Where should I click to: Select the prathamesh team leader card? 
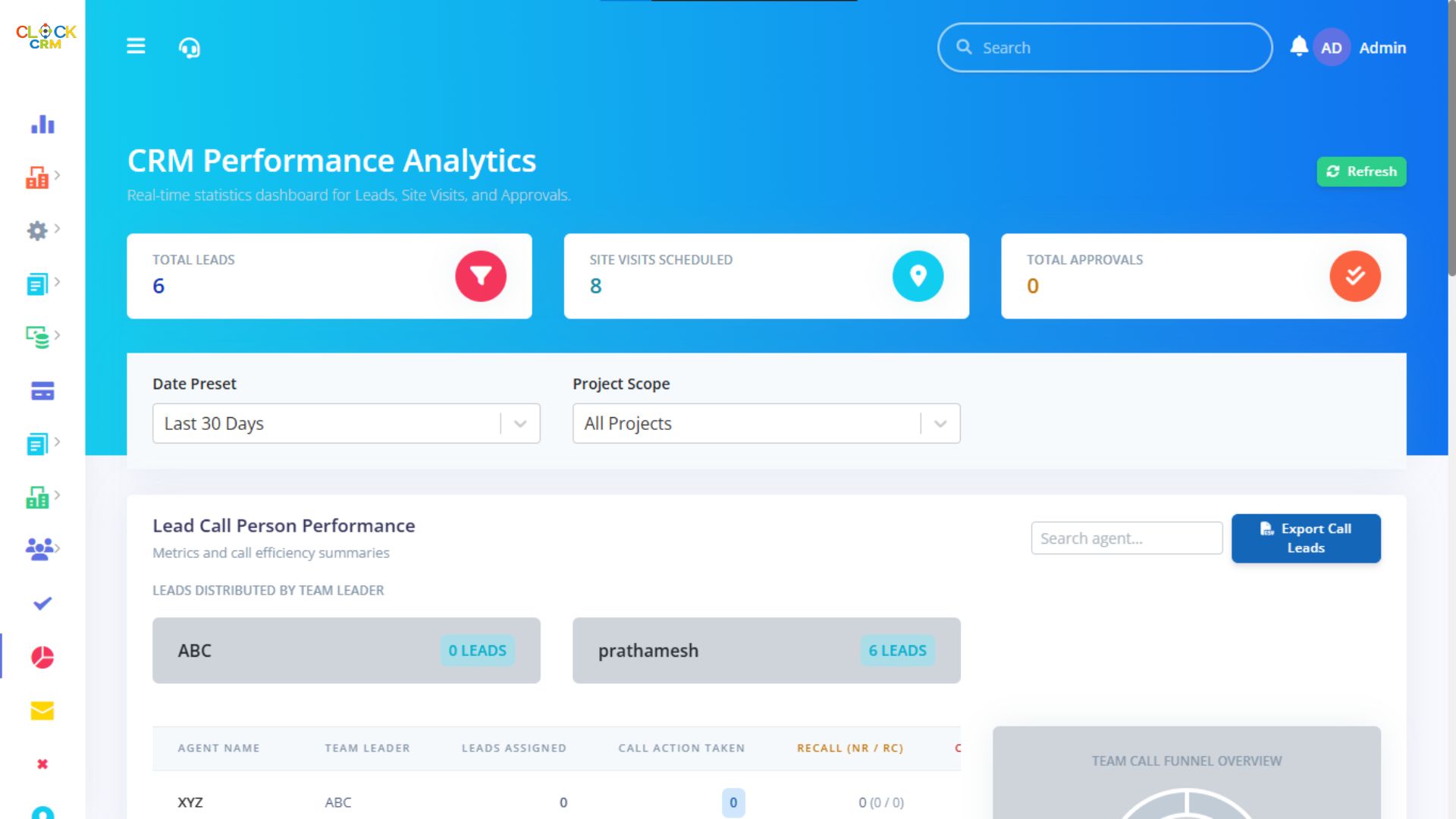pyautogui.click(x=766, y=651)
